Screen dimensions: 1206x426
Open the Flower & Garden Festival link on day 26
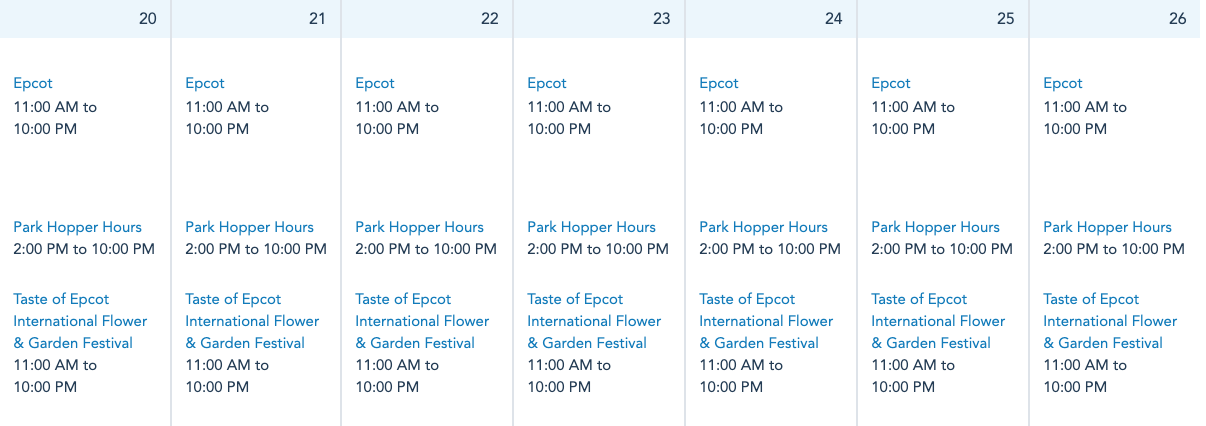tap(1110, 321)
